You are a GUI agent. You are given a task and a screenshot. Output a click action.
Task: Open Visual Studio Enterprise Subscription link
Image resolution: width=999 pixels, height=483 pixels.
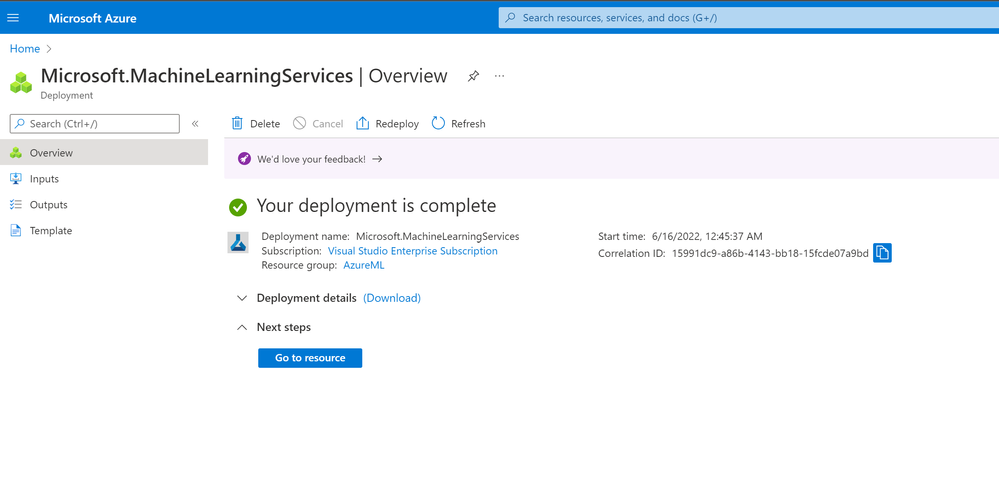pos(413,251)
